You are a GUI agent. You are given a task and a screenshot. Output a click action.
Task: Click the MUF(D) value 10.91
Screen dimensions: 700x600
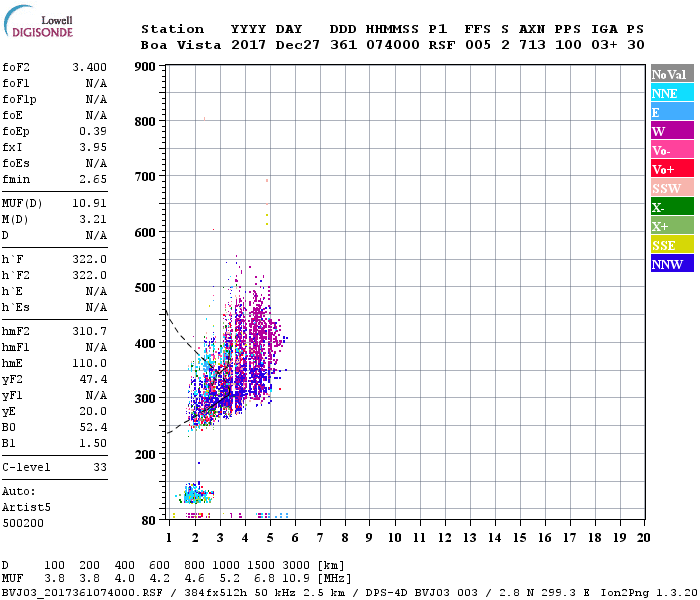pos(89,204)
